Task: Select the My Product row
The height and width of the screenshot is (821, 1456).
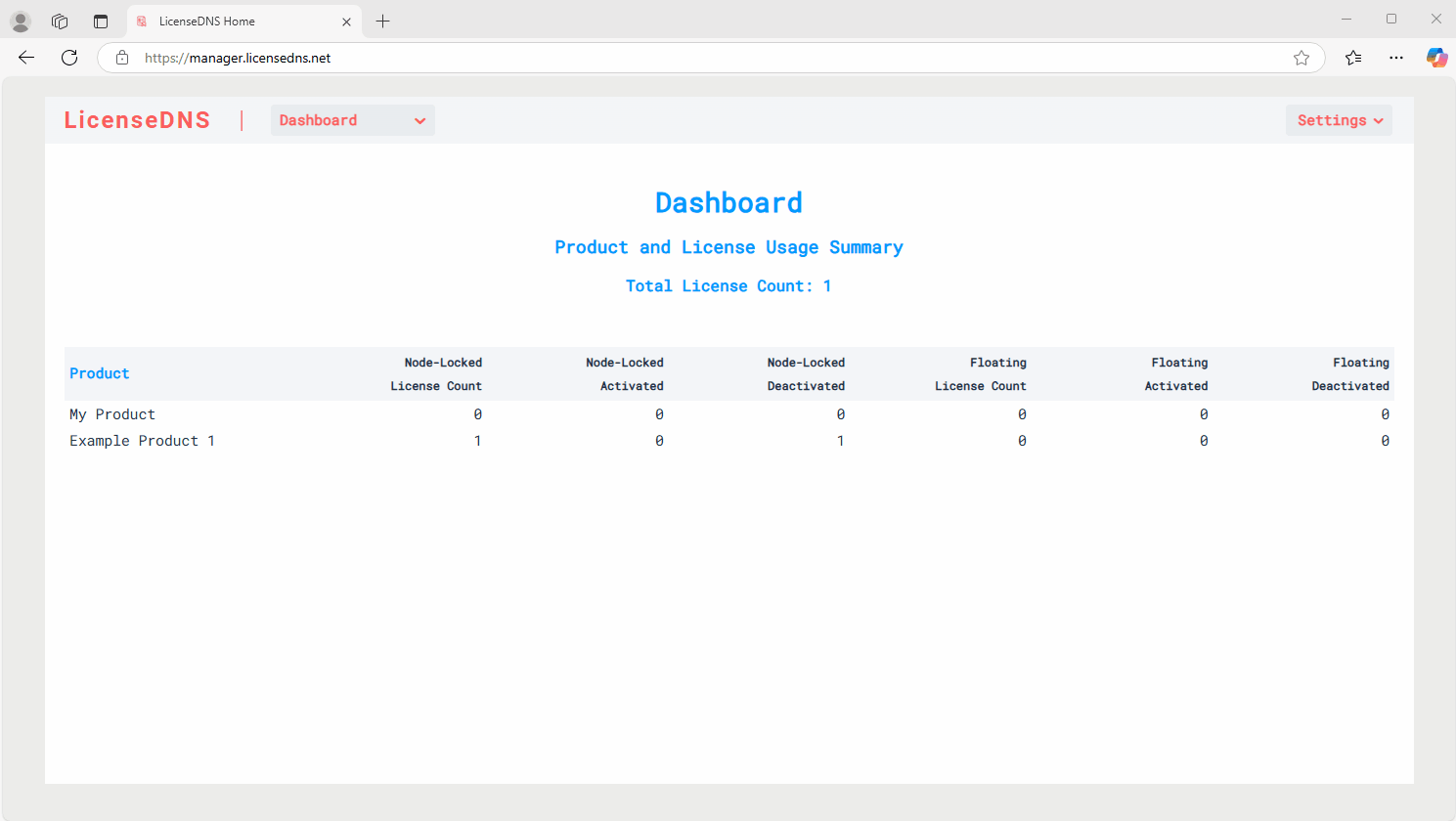Action: click(x=112, y=414)
